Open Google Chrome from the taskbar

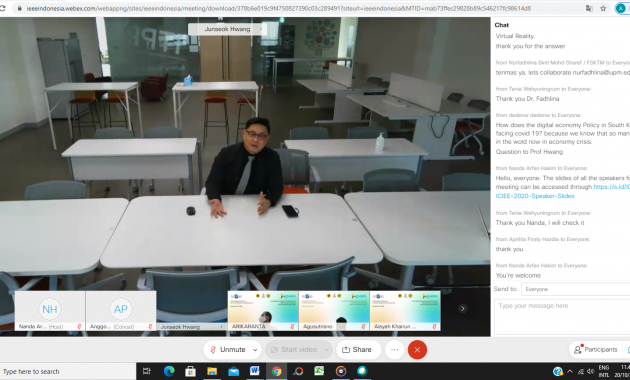click(276, 371)
